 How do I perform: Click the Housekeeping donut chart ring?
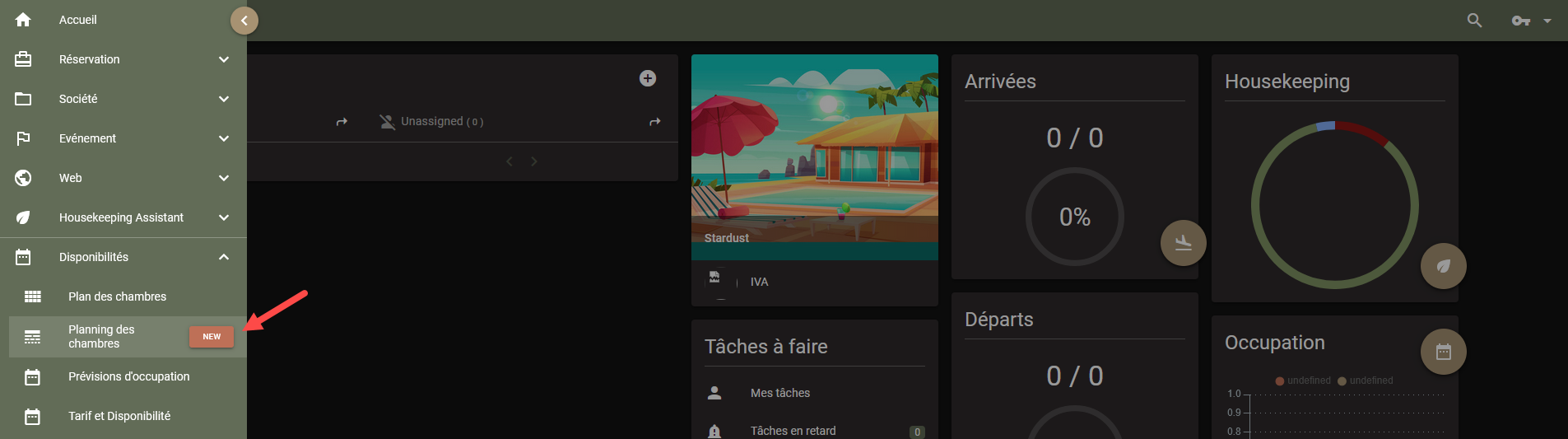[1334, 205]
